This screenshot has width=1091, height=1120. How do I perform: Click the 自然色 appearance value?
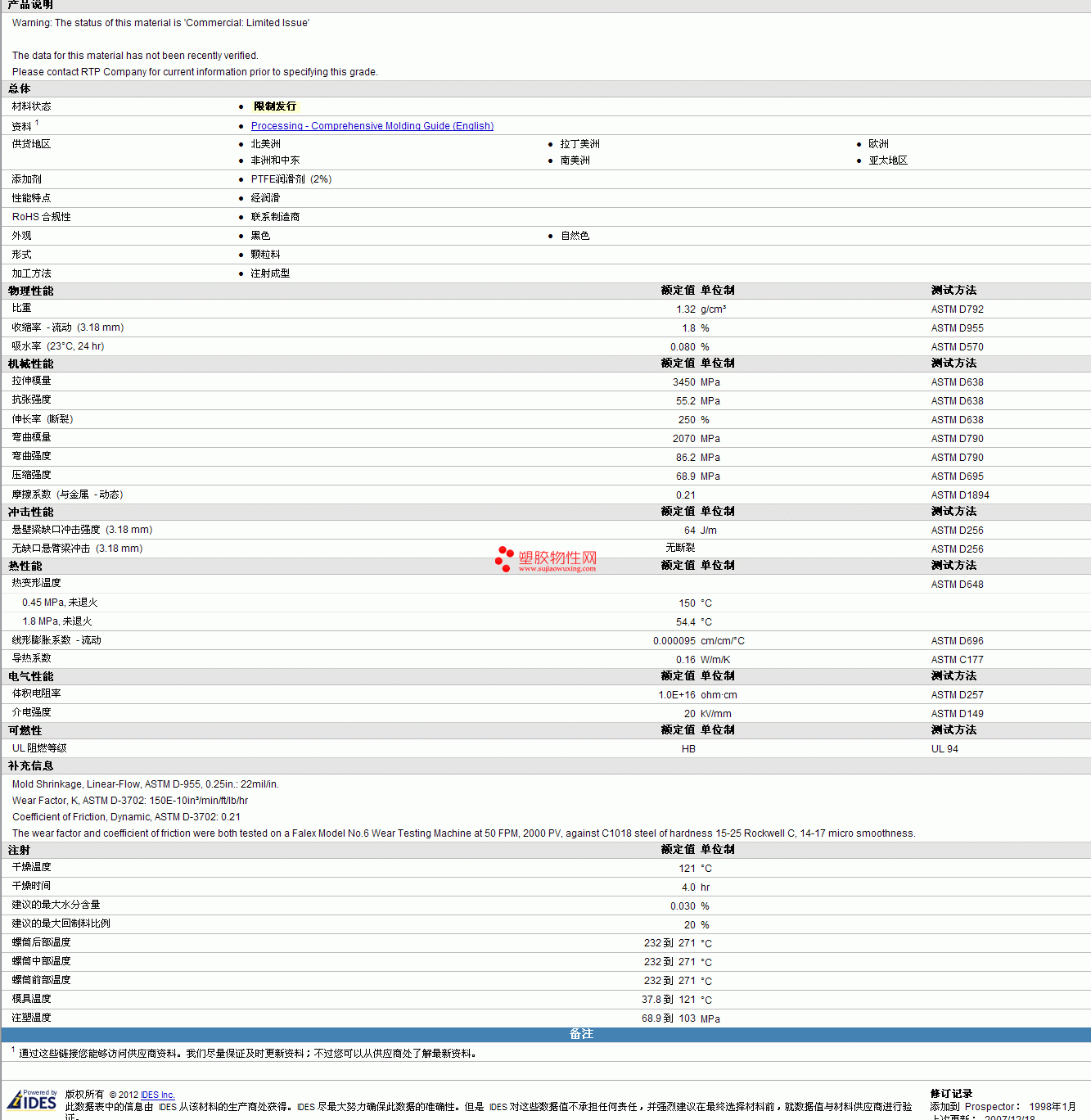pyautogui.click(x=575, y=236)
